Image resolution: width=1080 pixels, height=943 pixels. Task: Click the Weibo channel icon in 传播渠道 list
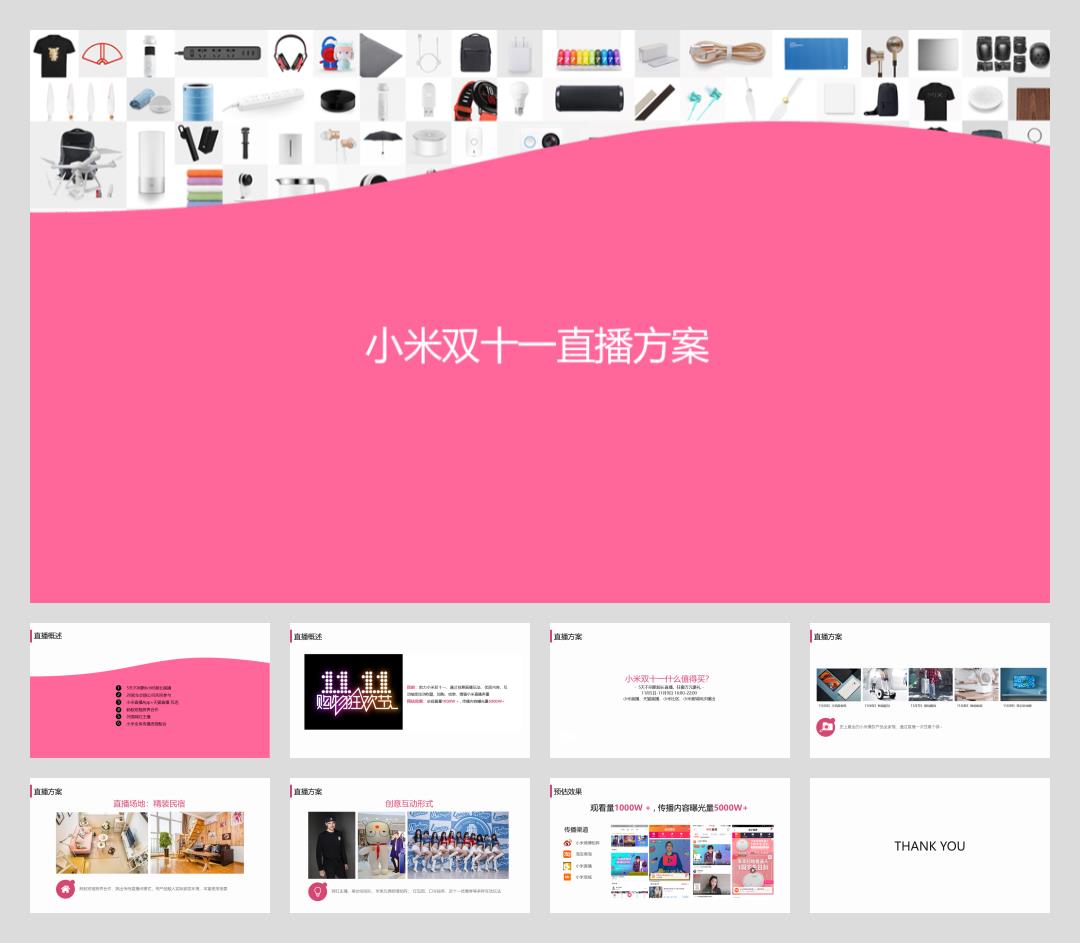567,843
